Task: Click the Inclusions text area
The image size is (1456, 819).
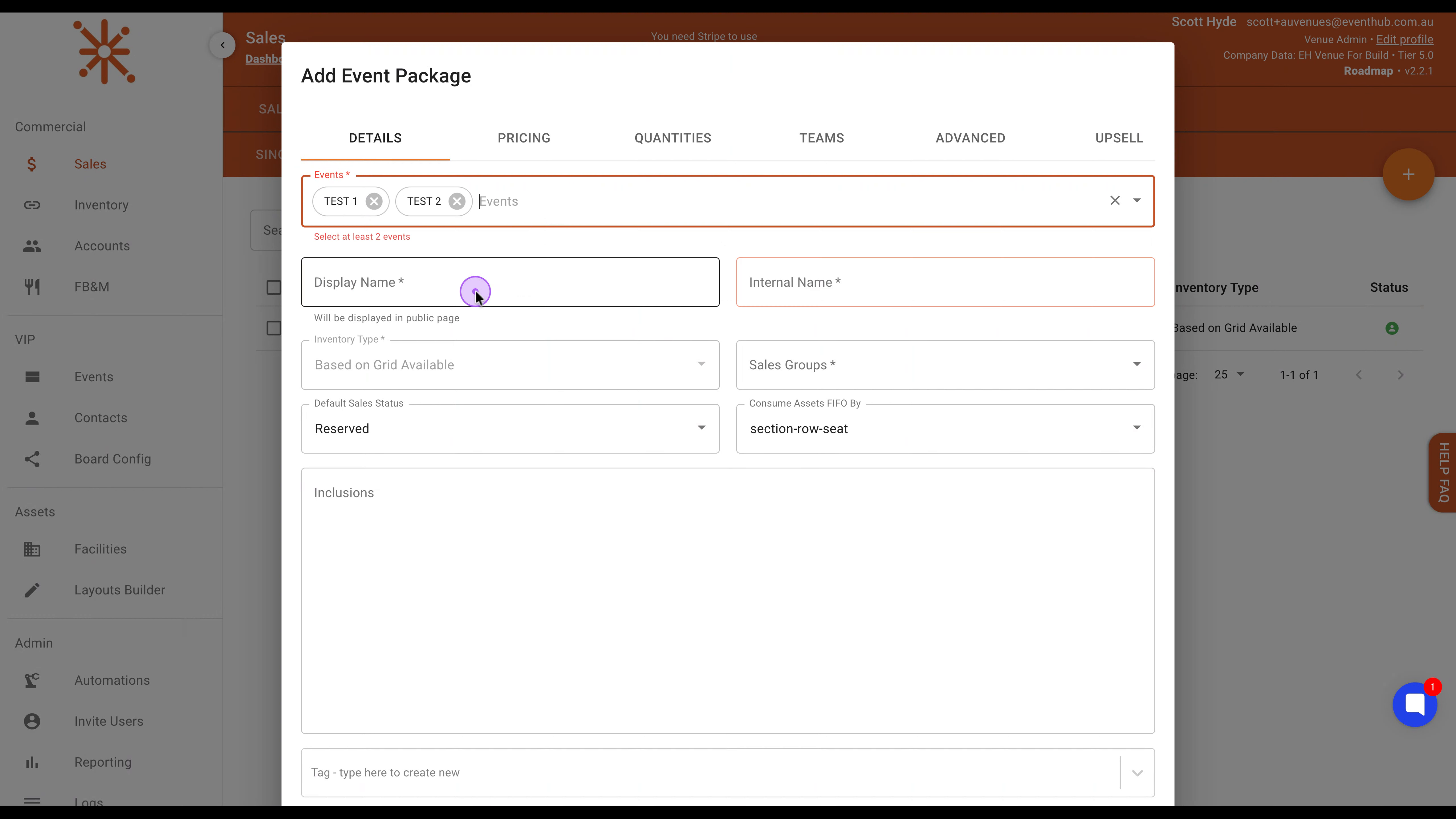Action: (727, 601)
